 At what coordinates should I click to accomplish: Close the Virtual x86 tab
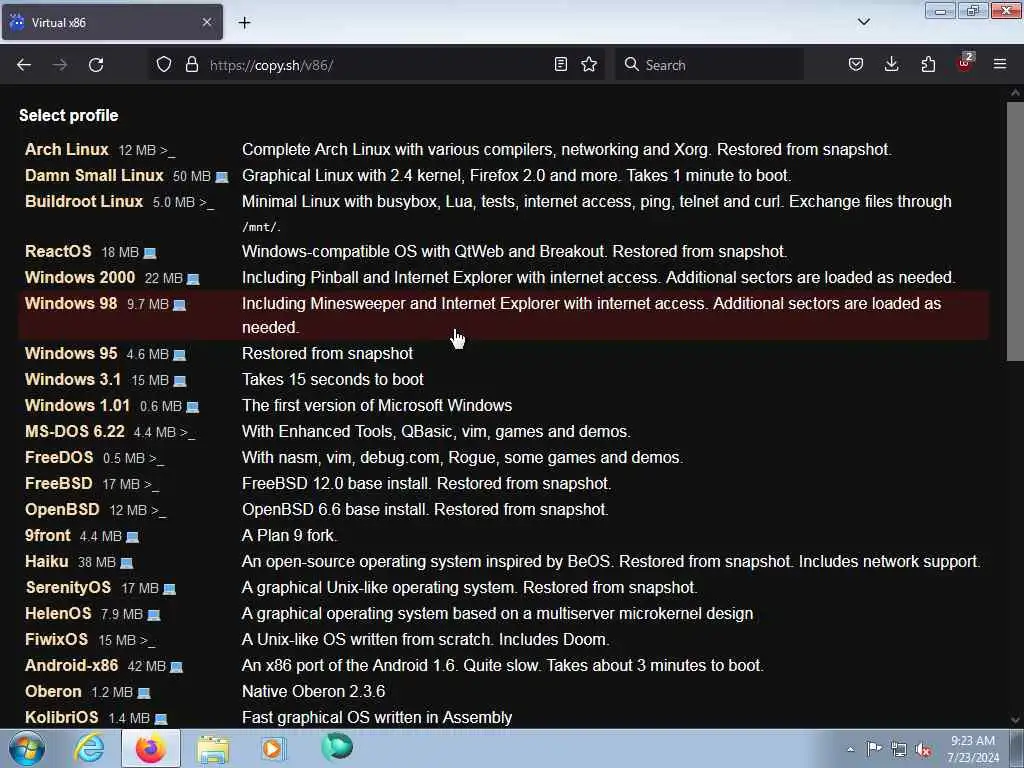pos(206,22)
